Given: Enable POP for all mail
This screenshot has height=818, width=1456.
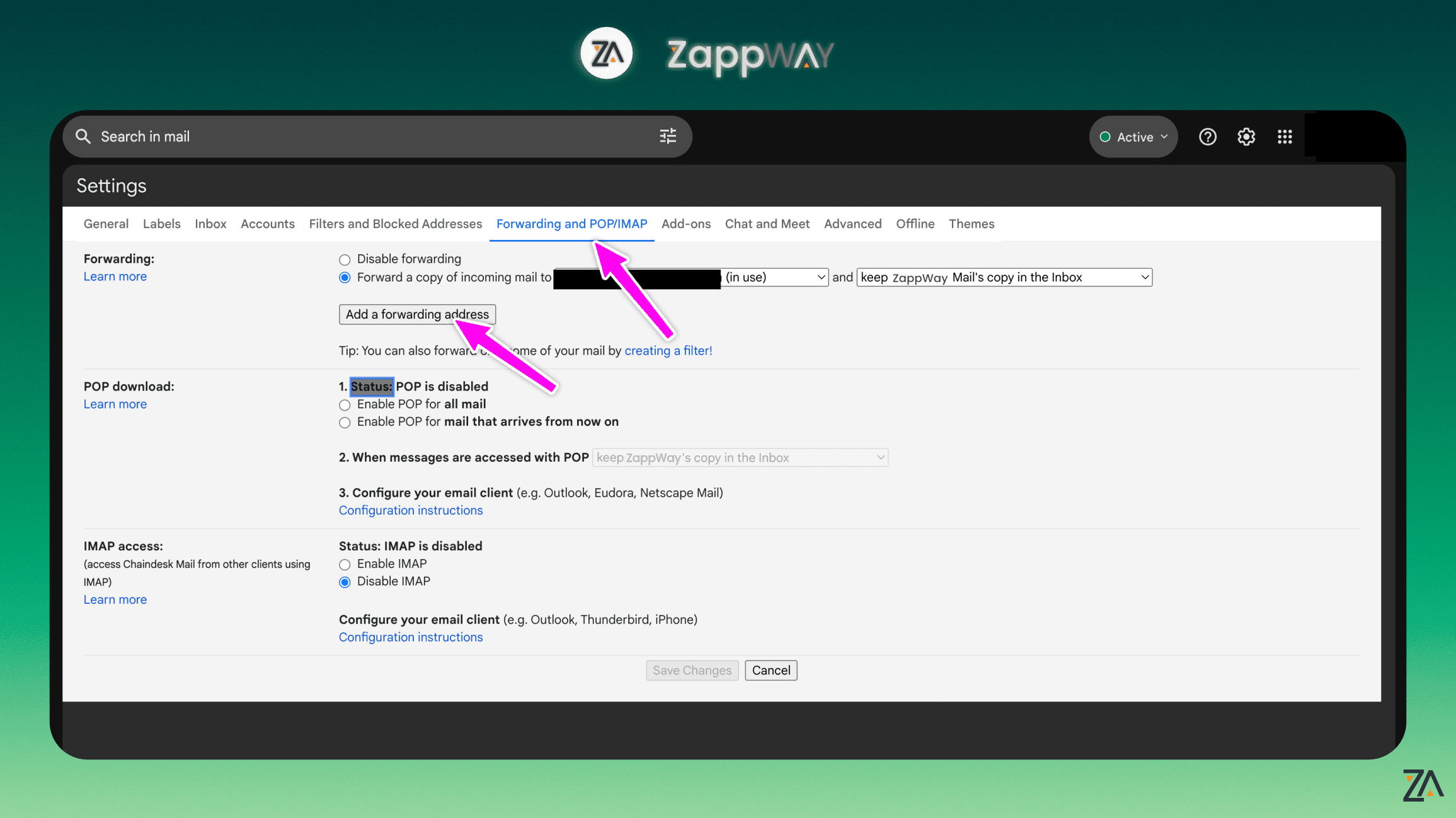Looking at the screenshot, I should point(345,405).
